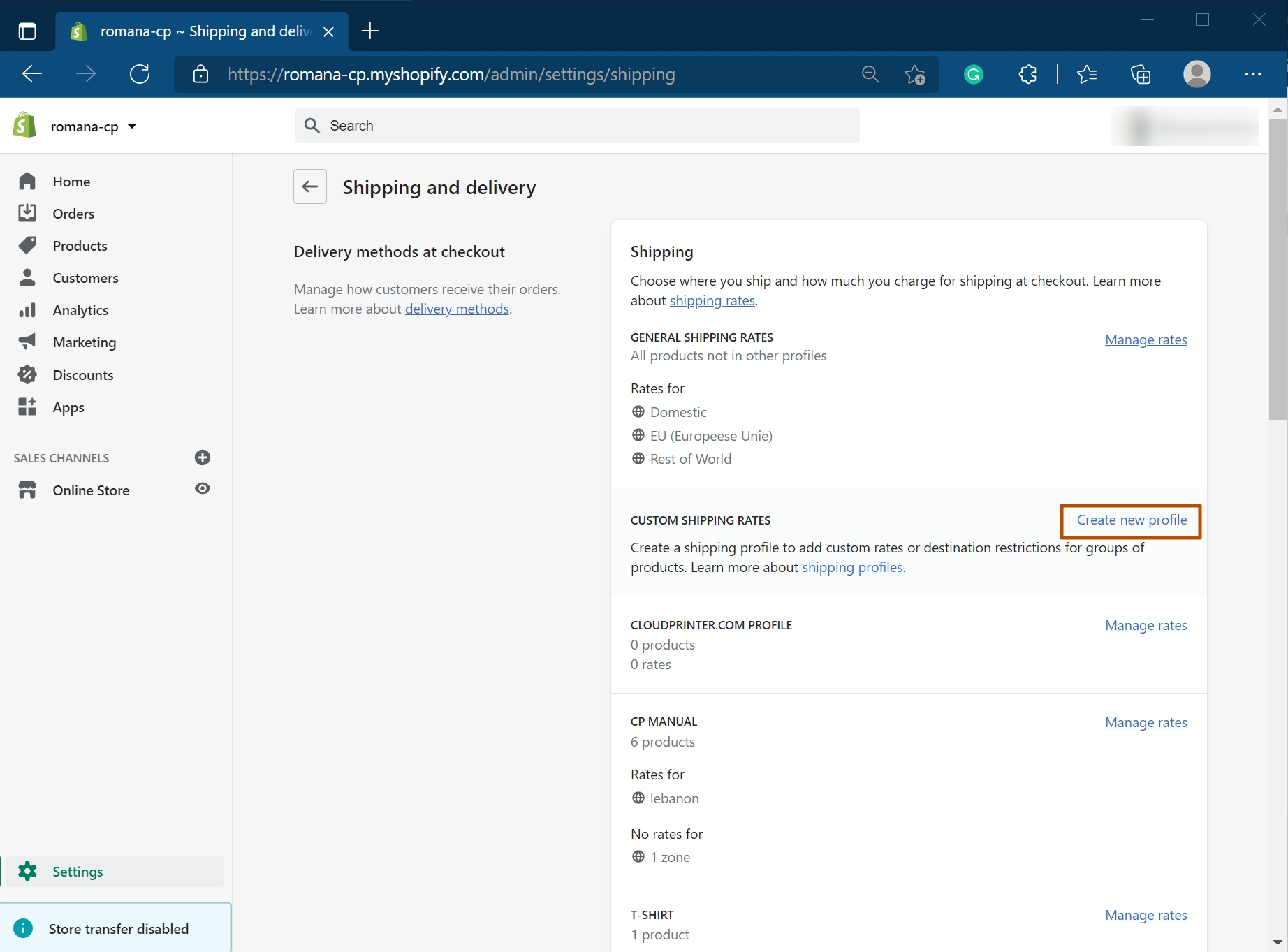Open the browser Collections icon

(1141, 74)
